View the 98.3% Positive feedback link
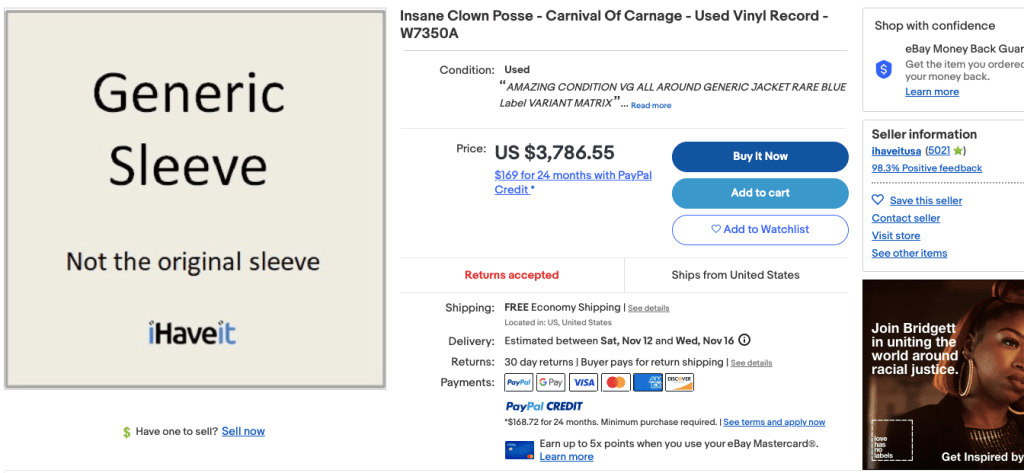The height and width of the screenshot is (473, 1024). [926, 168]
